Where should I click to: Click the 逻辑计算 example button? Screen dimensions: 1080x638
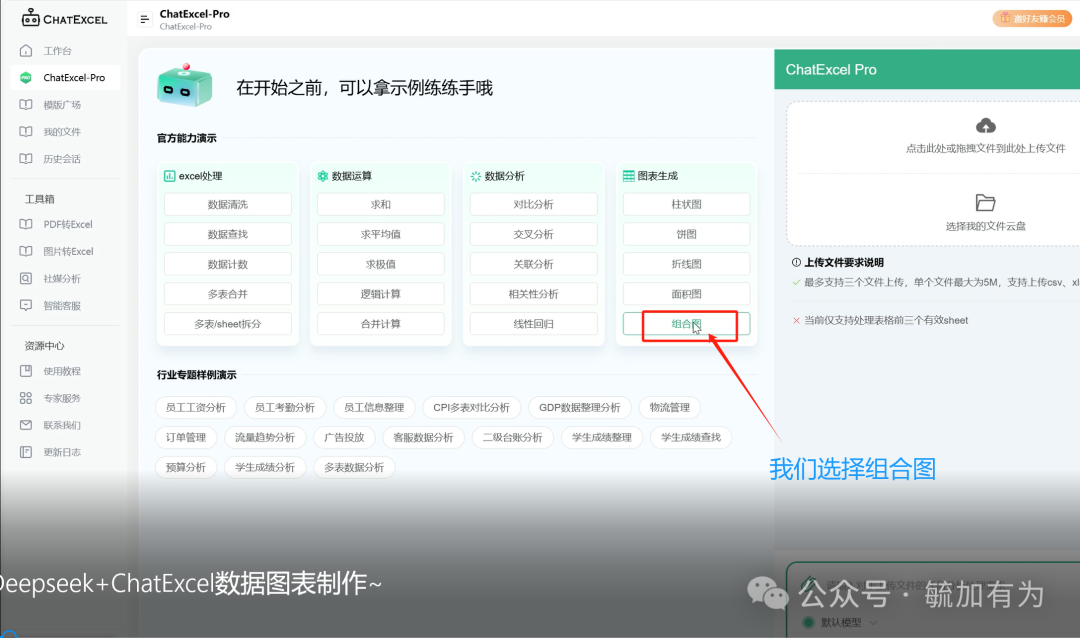tap(381, 294)
